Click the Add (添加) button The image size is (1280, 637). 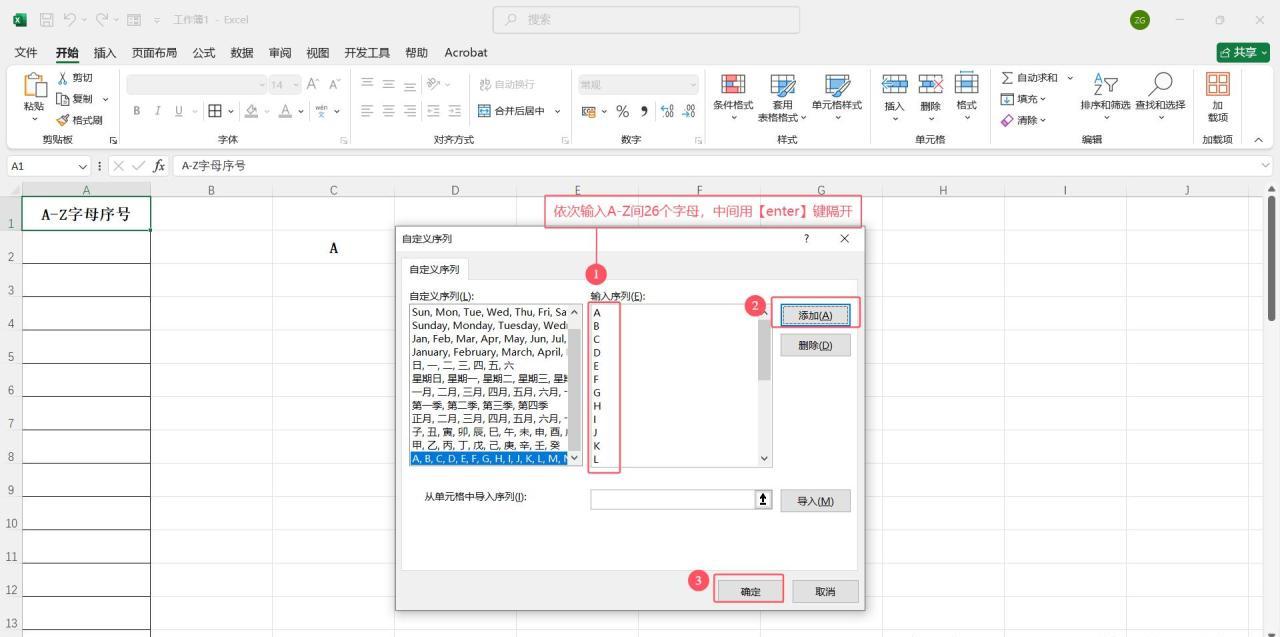pyautogui.click(x=815, y=315)
